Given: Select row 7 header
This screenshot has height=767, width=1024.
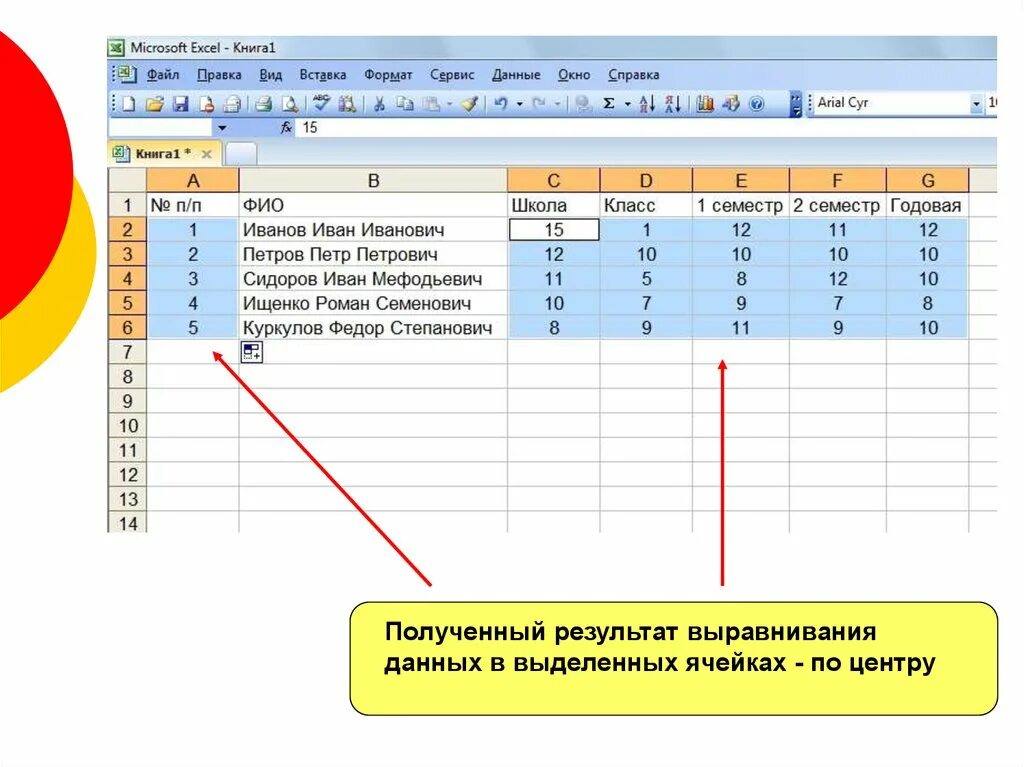Looking at the screenshot, I should point(127,352).
